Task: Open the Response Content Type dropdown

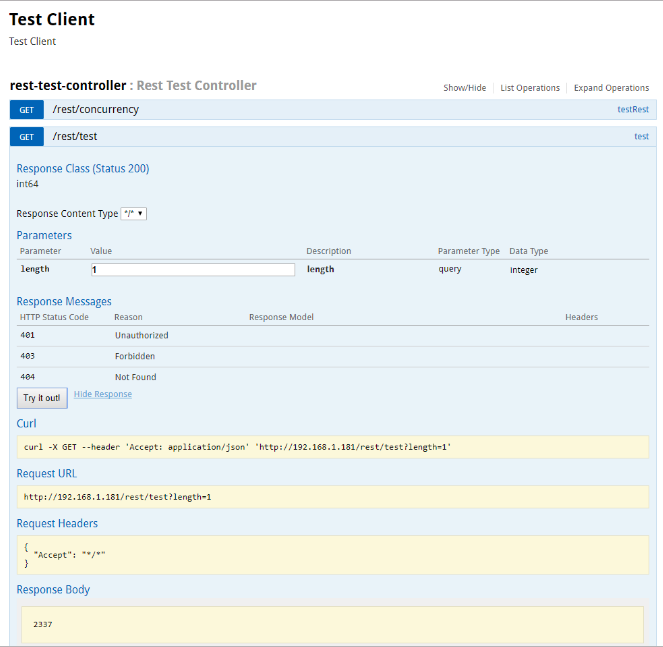Action: (134, 214)
